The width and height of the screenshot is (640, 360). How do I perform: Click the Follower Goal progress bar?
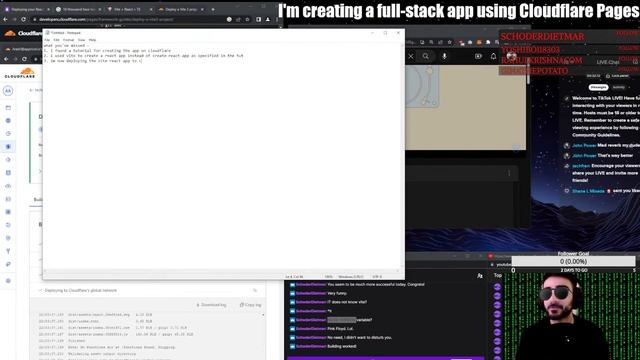(573, 261)
